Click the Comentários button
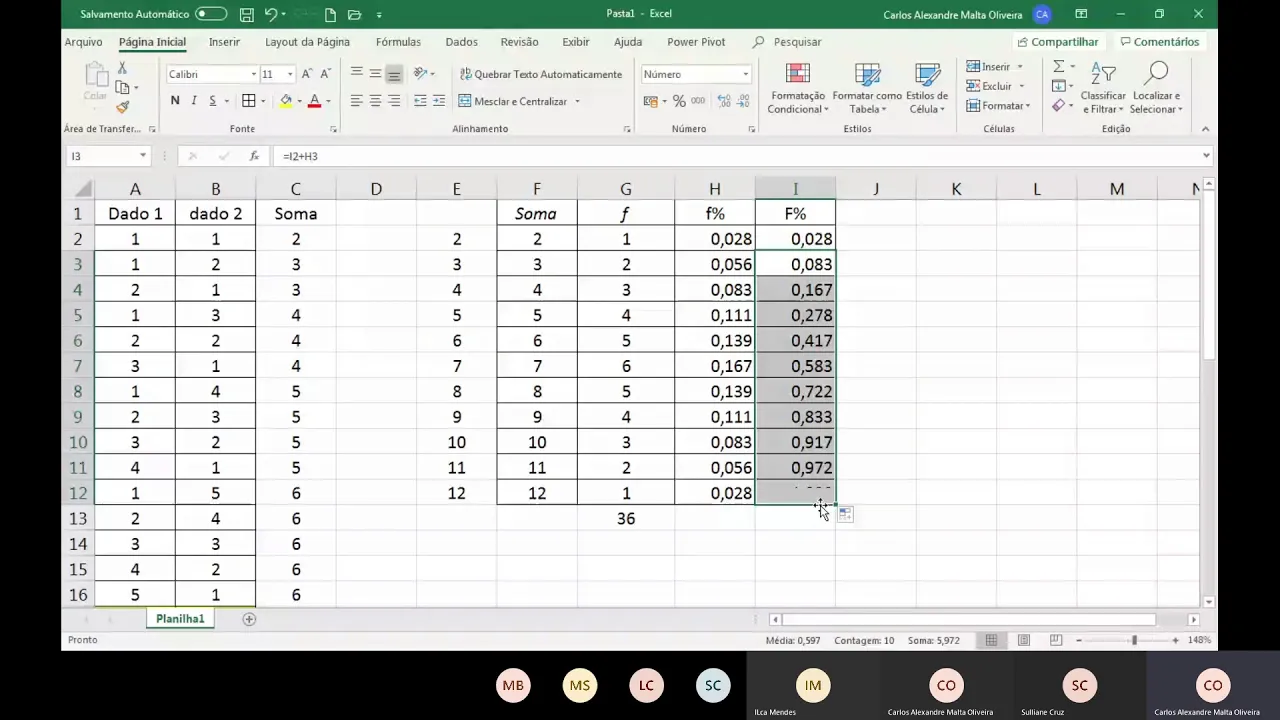1280x720 pixels. (x=1160, y=42)
